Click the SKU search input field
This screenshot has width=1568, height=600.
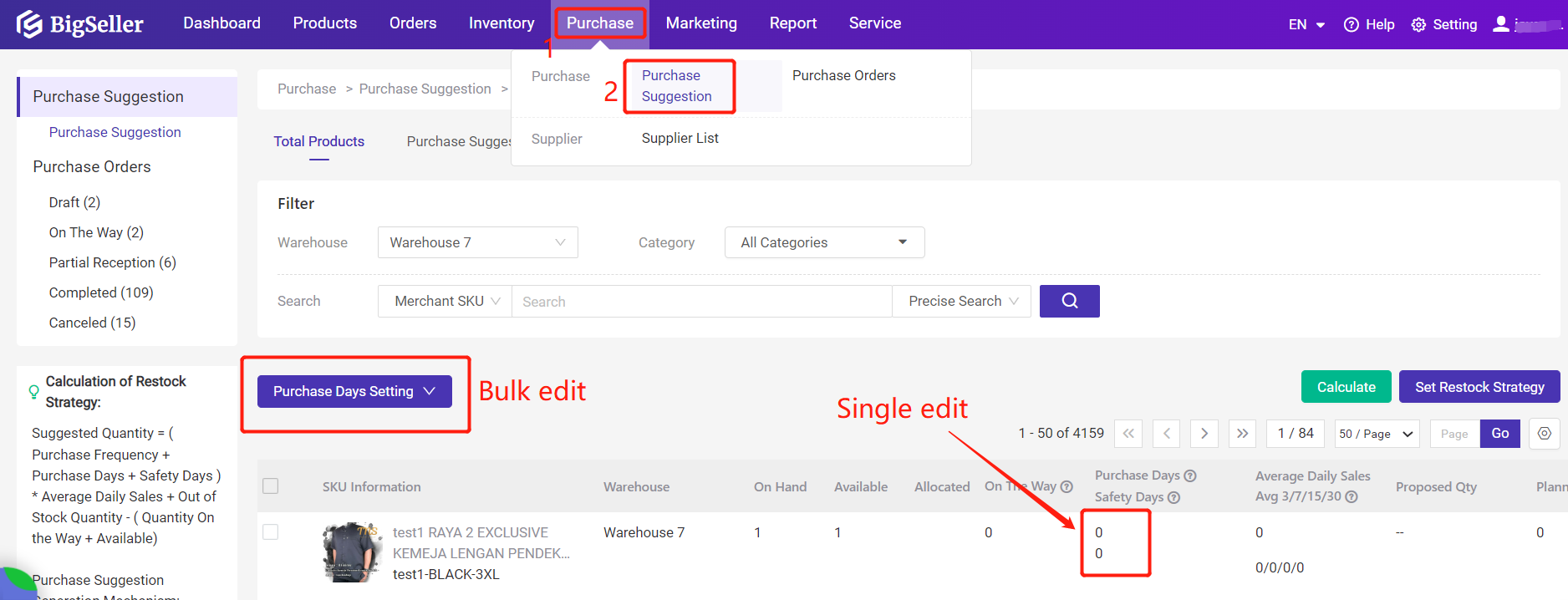coord(702,301)
